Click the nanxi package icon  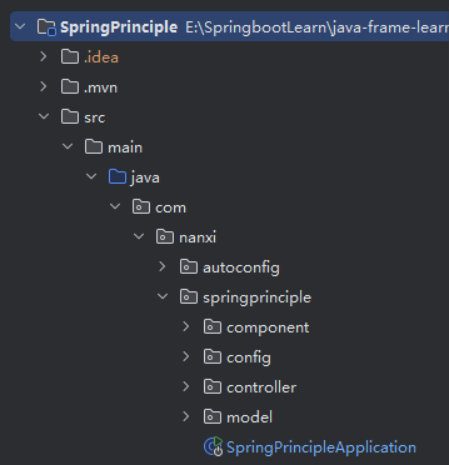pyautogui.click(x=165, y=237)
